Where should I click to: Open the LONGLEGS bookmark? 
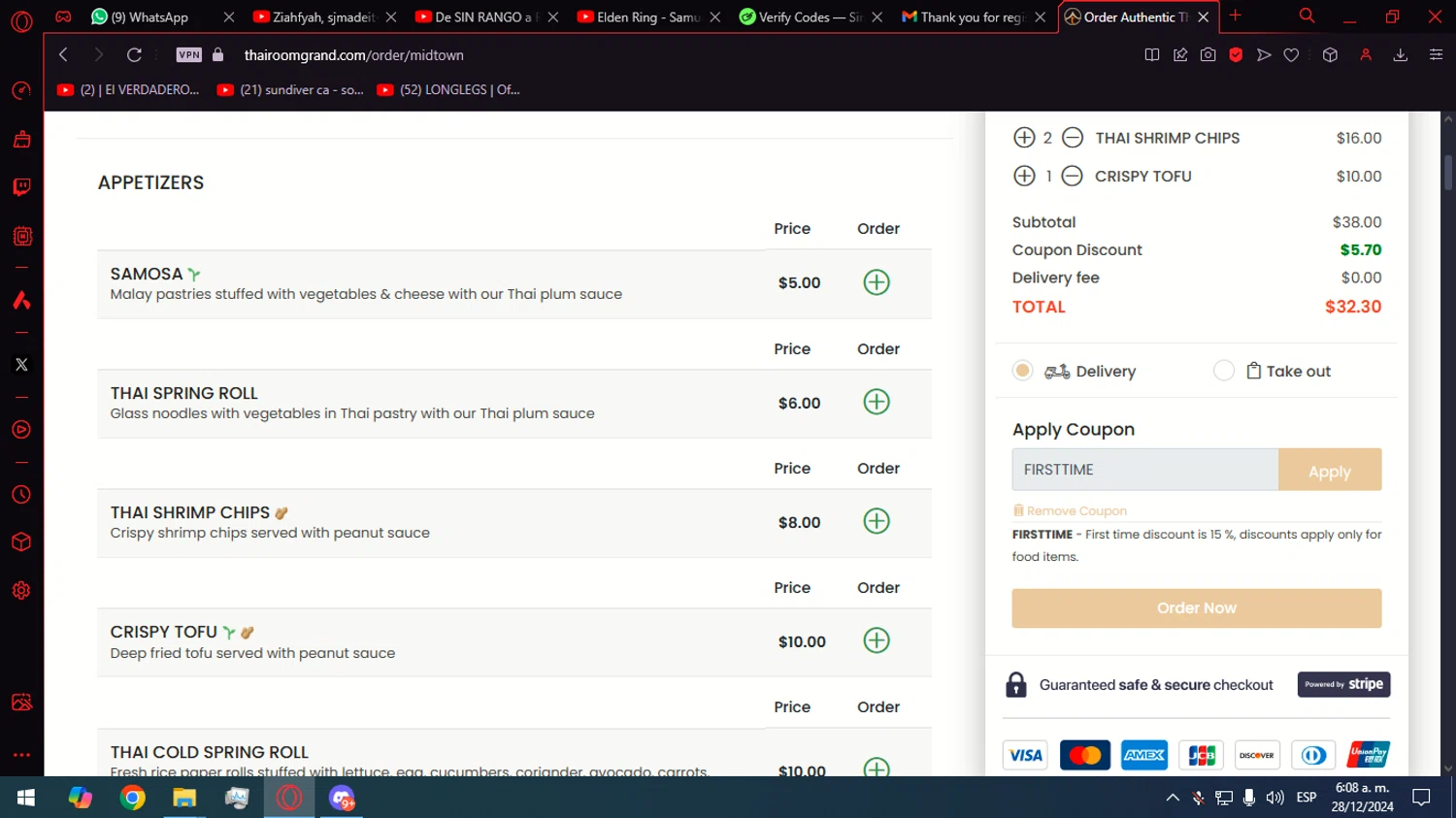448,89
